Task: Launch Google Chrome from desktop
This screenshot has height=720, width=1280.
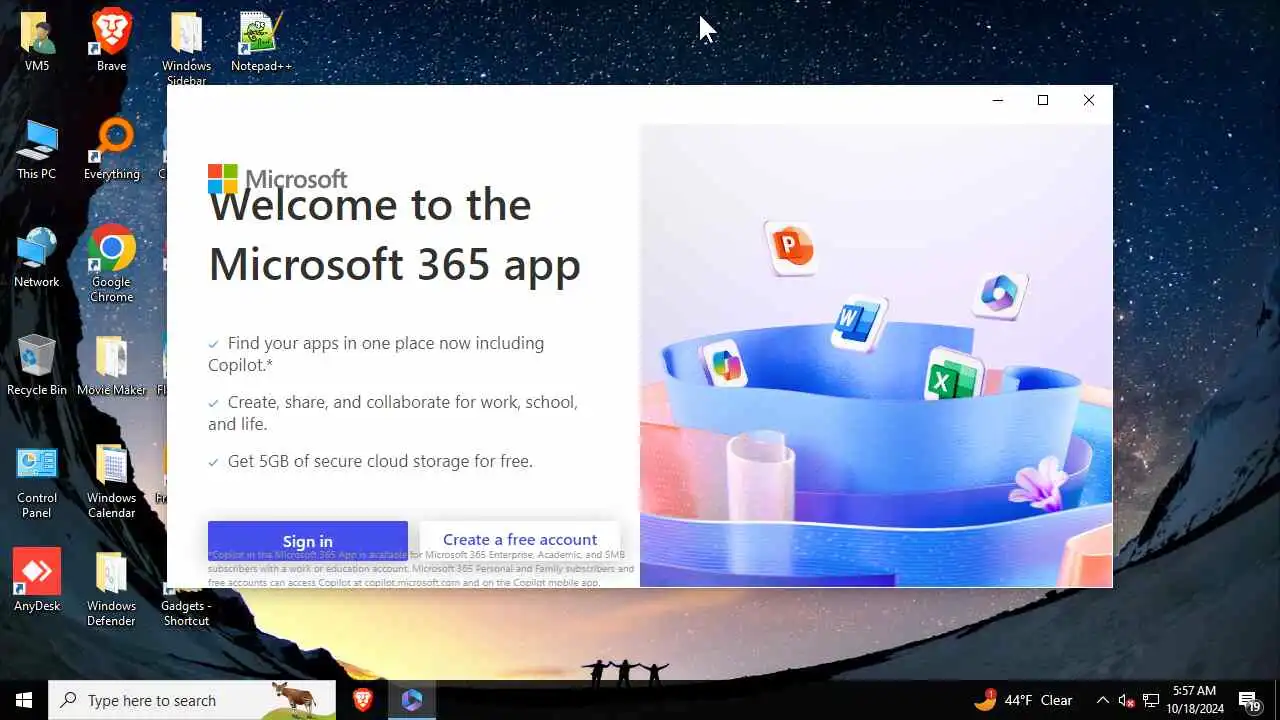Action: point(111,264)
